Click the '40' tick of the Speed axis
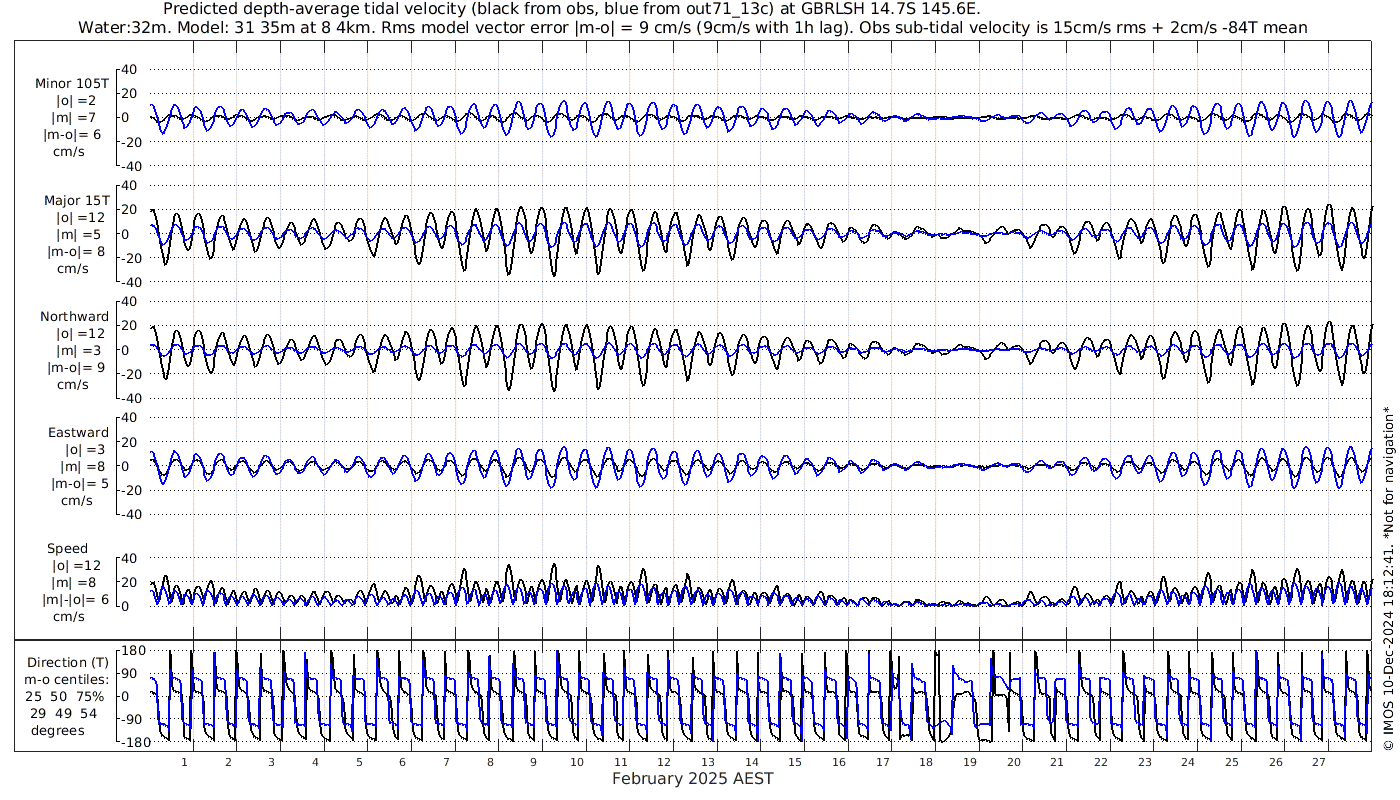This screenshot has width=1400, height=800. coord(129,558)
